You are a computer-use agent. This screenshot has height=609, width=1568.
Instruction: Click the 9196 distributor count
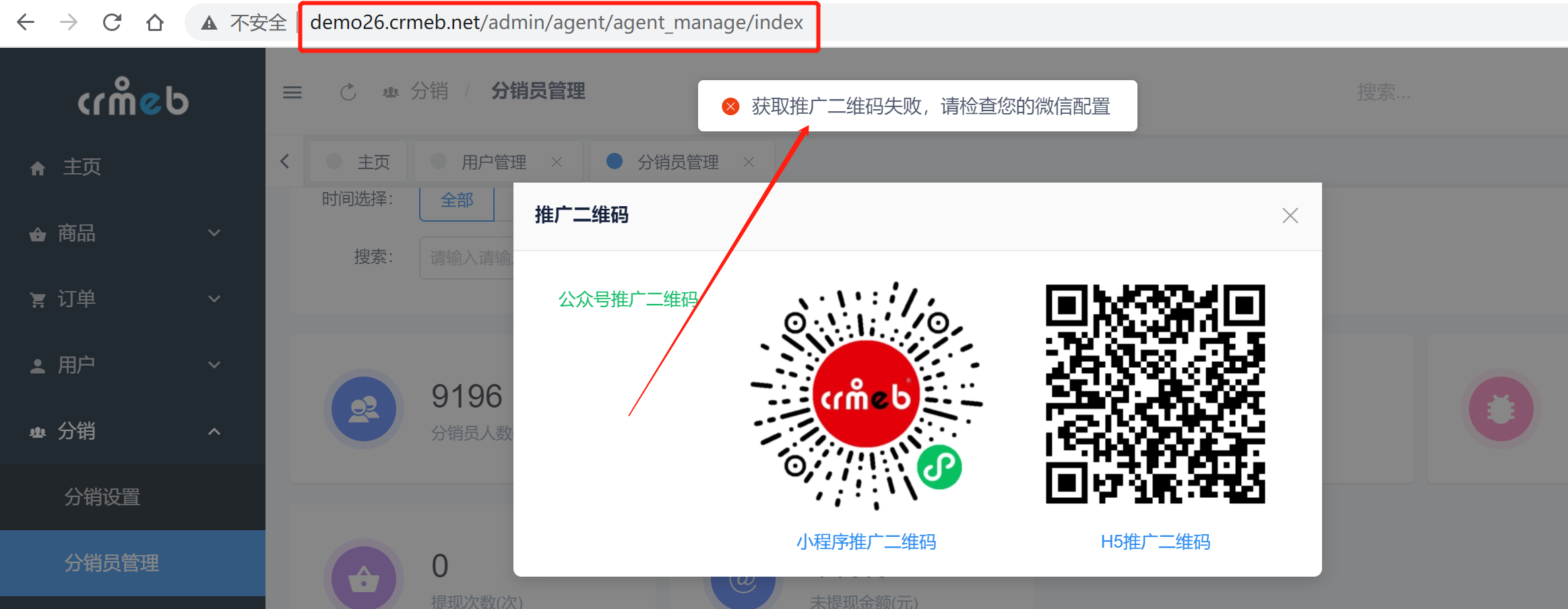[x=467, y=396]
